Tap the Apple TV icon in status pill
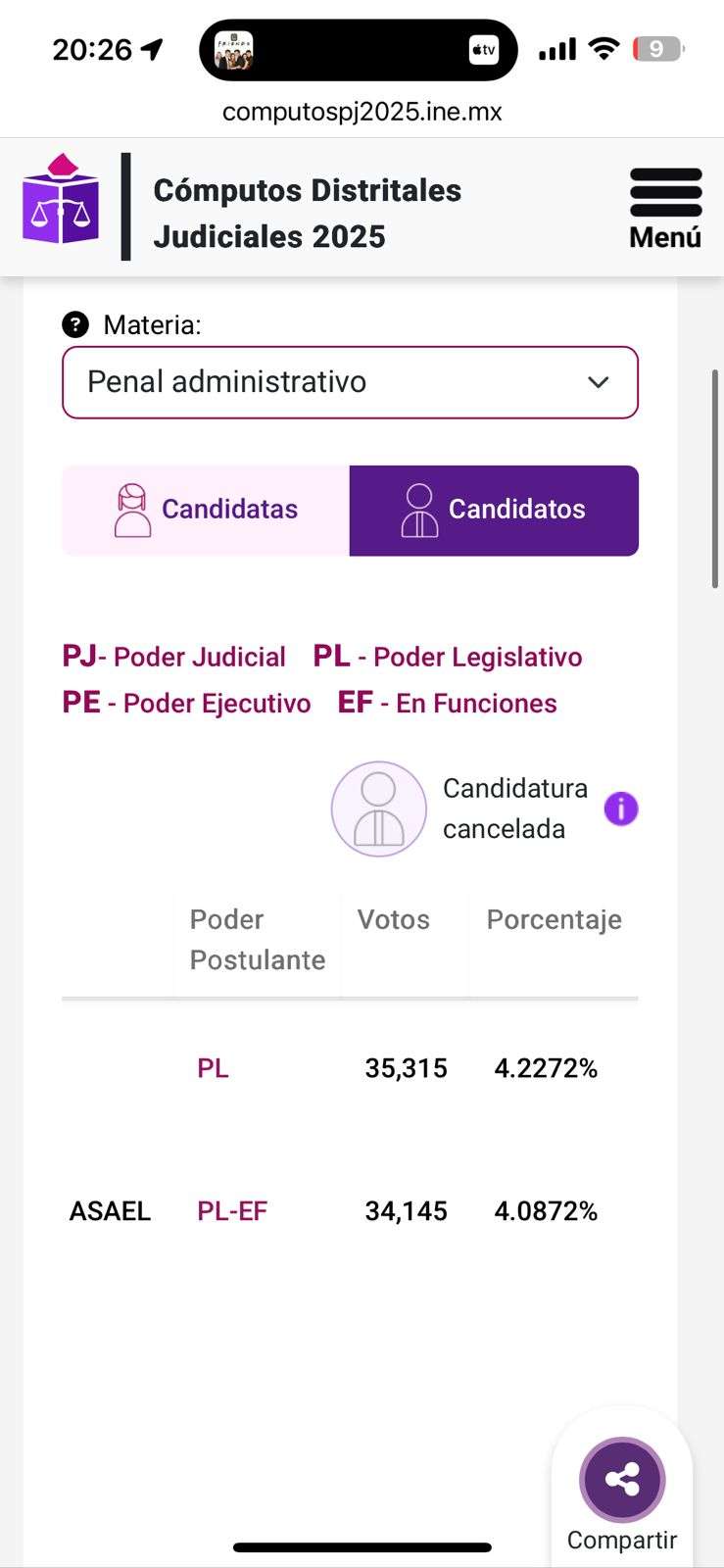The height and width of the screenshot is (1568, 724). tap(484, 49)
